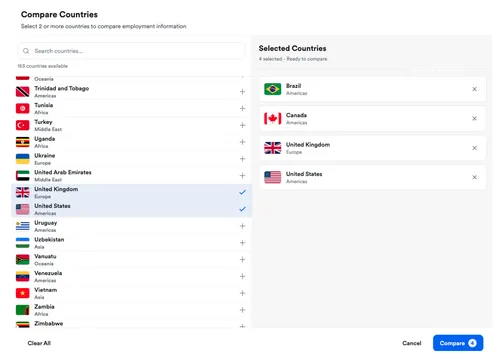Viewport: 504px width, 362px height.
Task: Select the Zimbabwe row text
Action: tap(49, 323)
